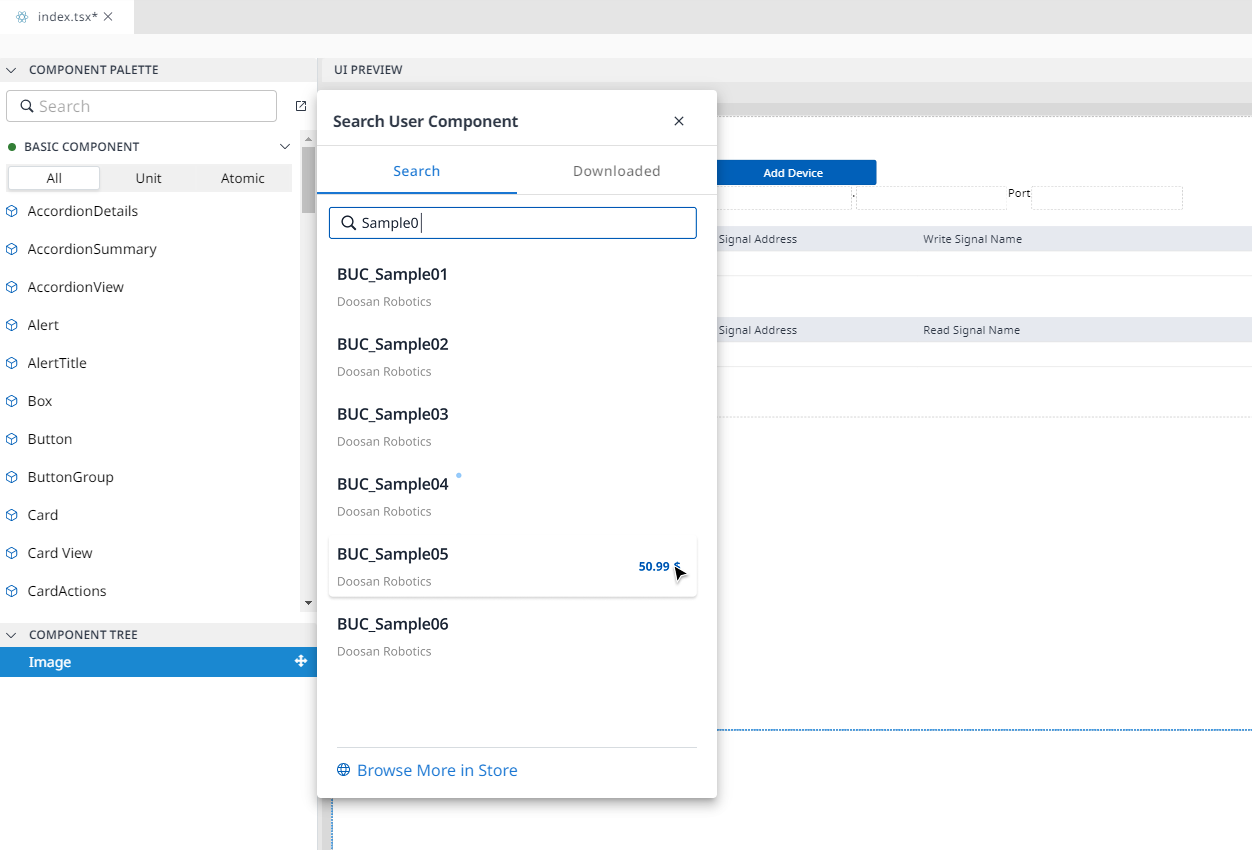Screen dimensions: 1252x850
Task: Pick the Card View cube icon
Action: point(12,553)
